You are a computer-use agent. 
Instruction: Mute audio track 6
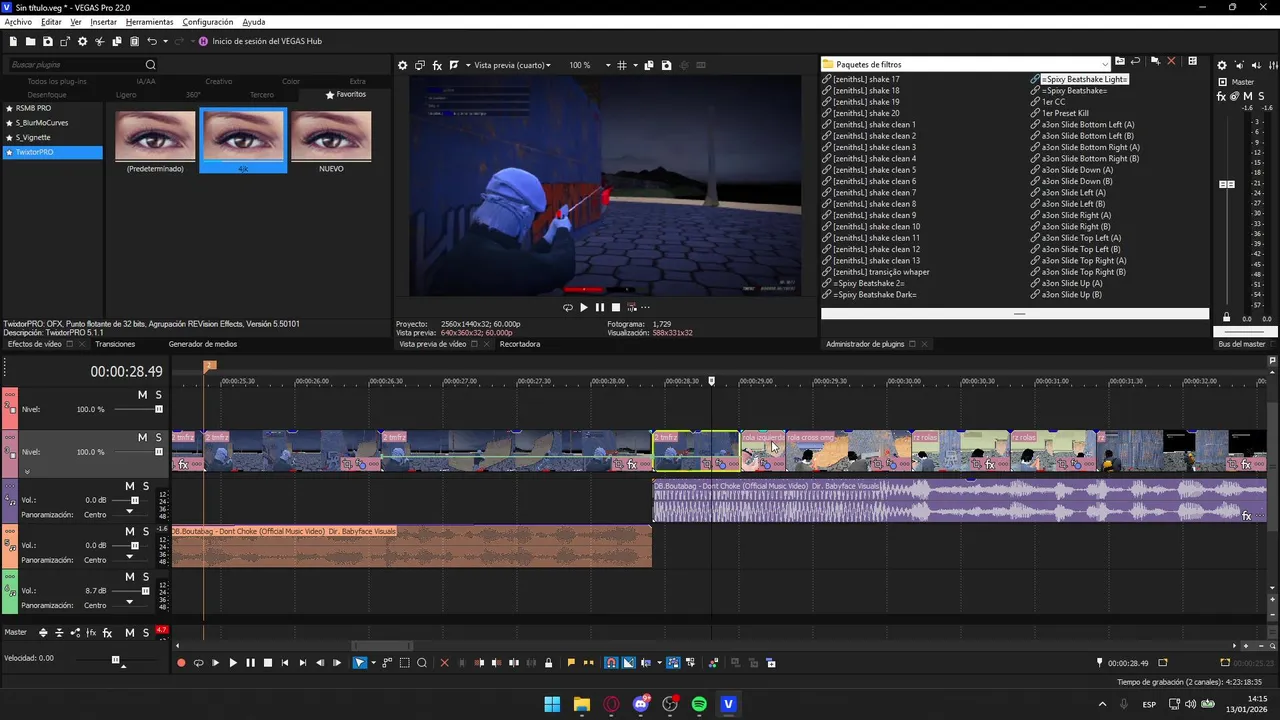(x=131, y=577)
